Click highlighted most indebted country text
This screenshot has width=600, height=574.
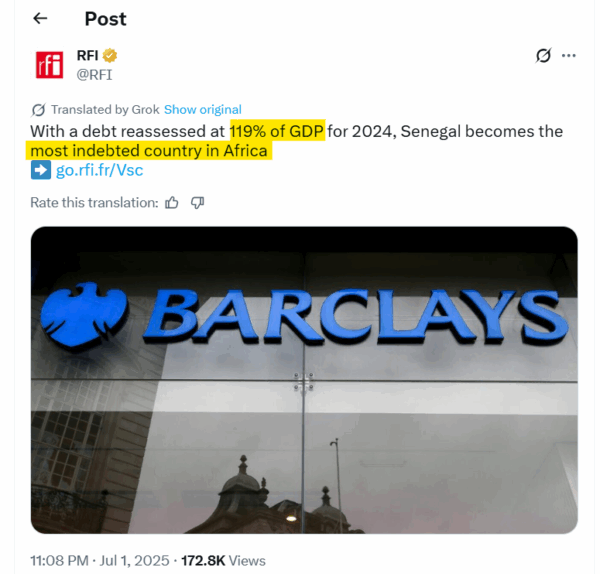point(149,151)
